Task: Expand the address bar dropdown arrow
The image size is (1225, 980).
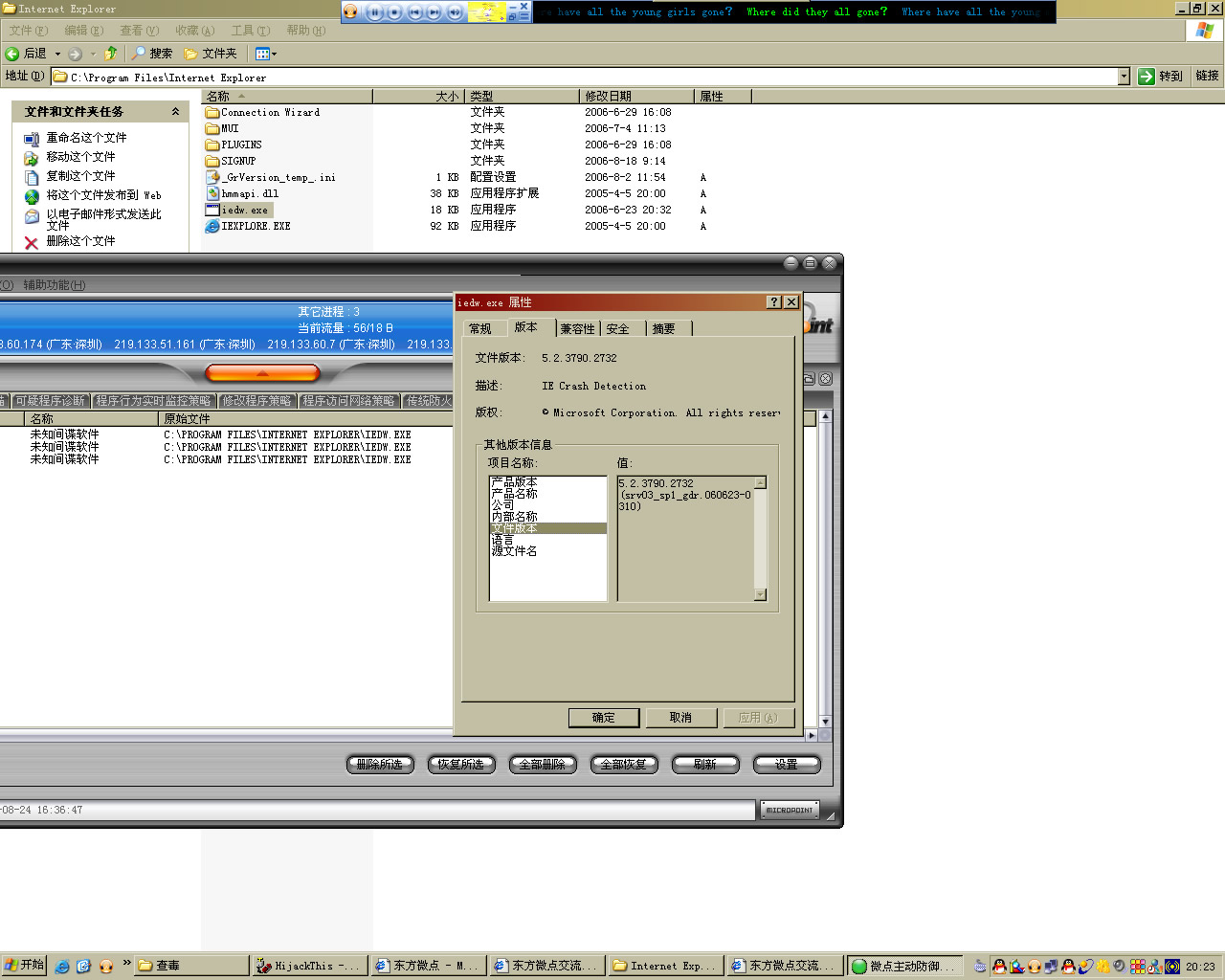Action: [x=1124, y=77]
